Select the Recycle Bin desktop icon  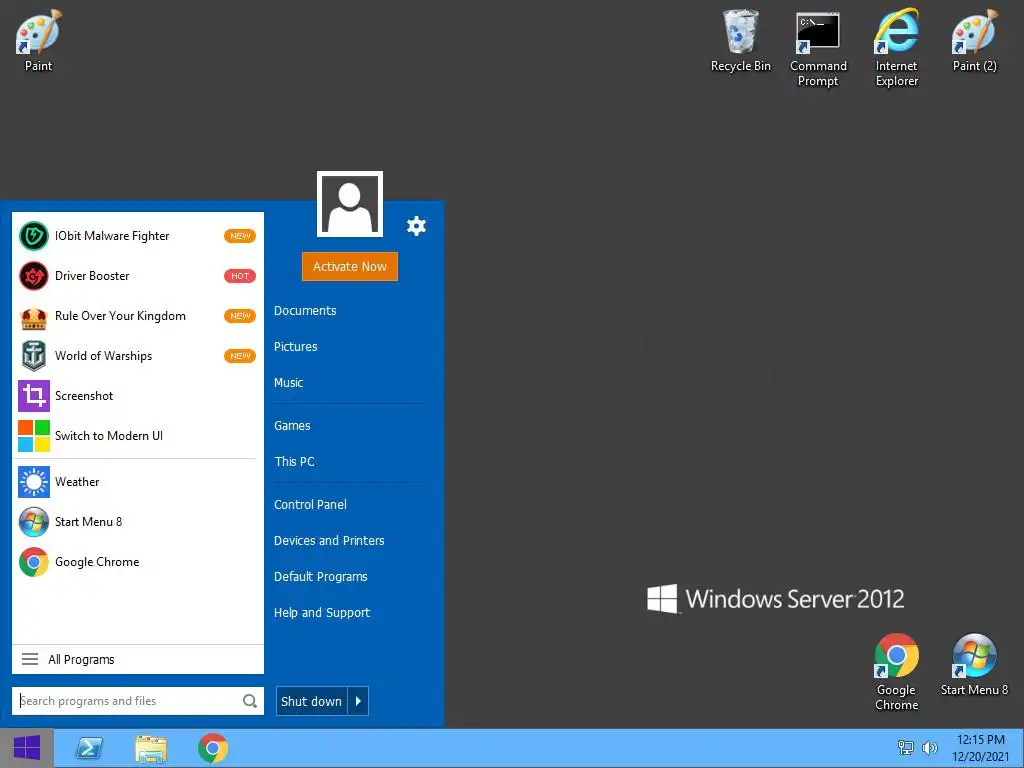tap(741, 40)
